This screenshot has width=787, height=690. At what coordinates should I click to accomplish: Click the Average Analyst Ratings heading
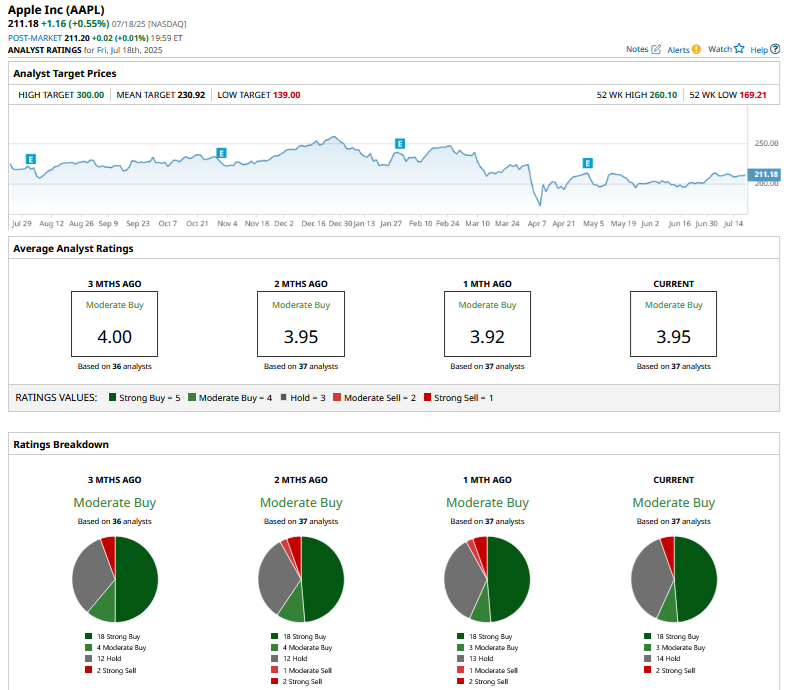coord(73,248)
